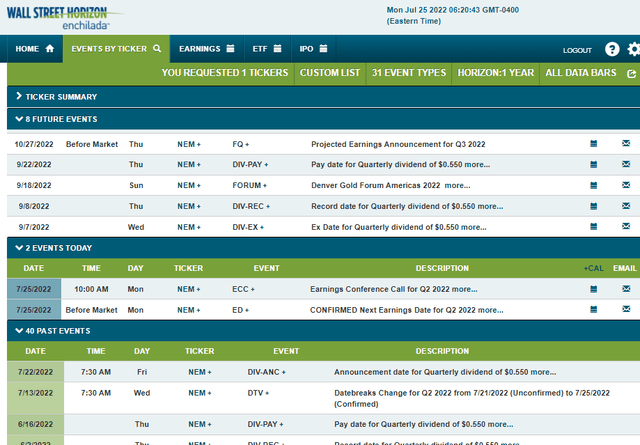The height and width of the screenshot is (445, 640).
Task: Expand FORUM + event type details
Action: (x=249, y=185)
